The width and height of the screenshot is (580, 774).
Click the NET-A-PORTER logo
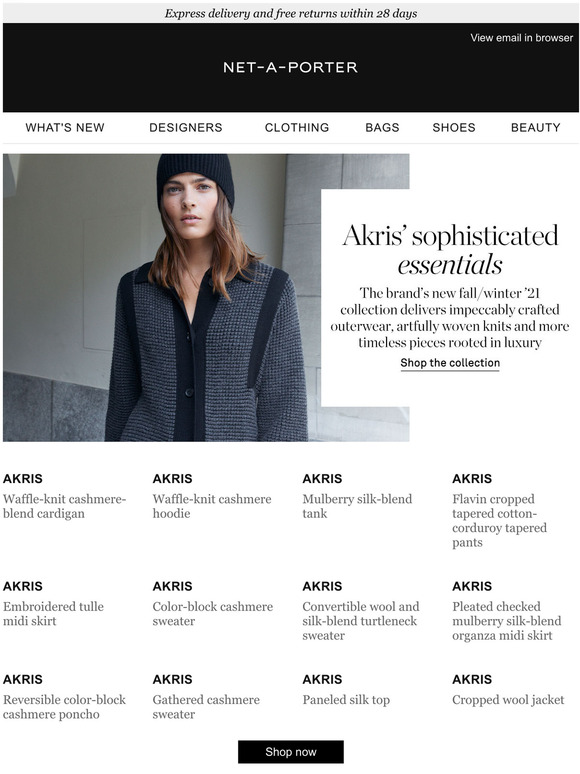click(290, 67)
